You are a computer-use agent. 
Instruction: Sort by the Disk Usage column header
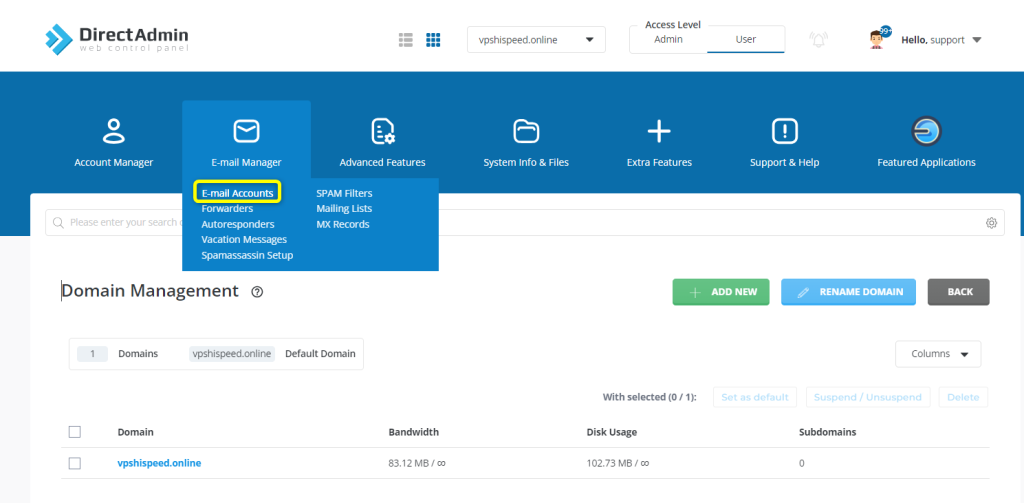tap(612, 432)
